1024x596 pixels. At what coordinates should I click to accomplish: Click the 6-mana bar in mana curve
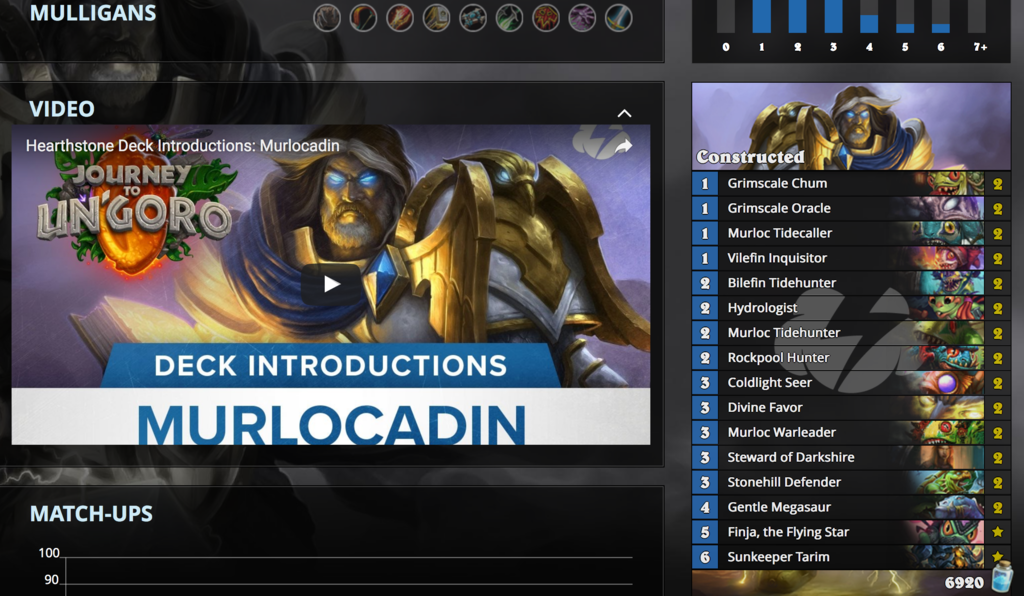pos(940,28)
